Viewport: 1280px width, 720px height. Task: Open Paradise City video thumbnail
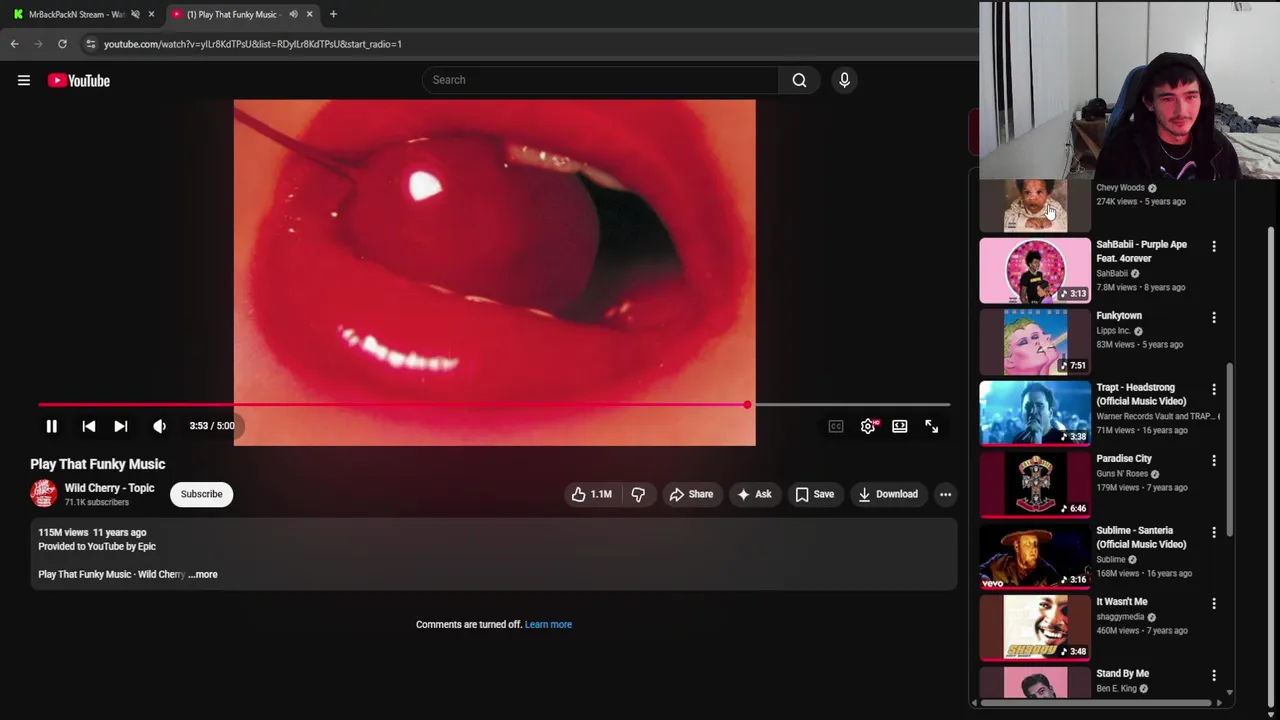click(1035, 485)
